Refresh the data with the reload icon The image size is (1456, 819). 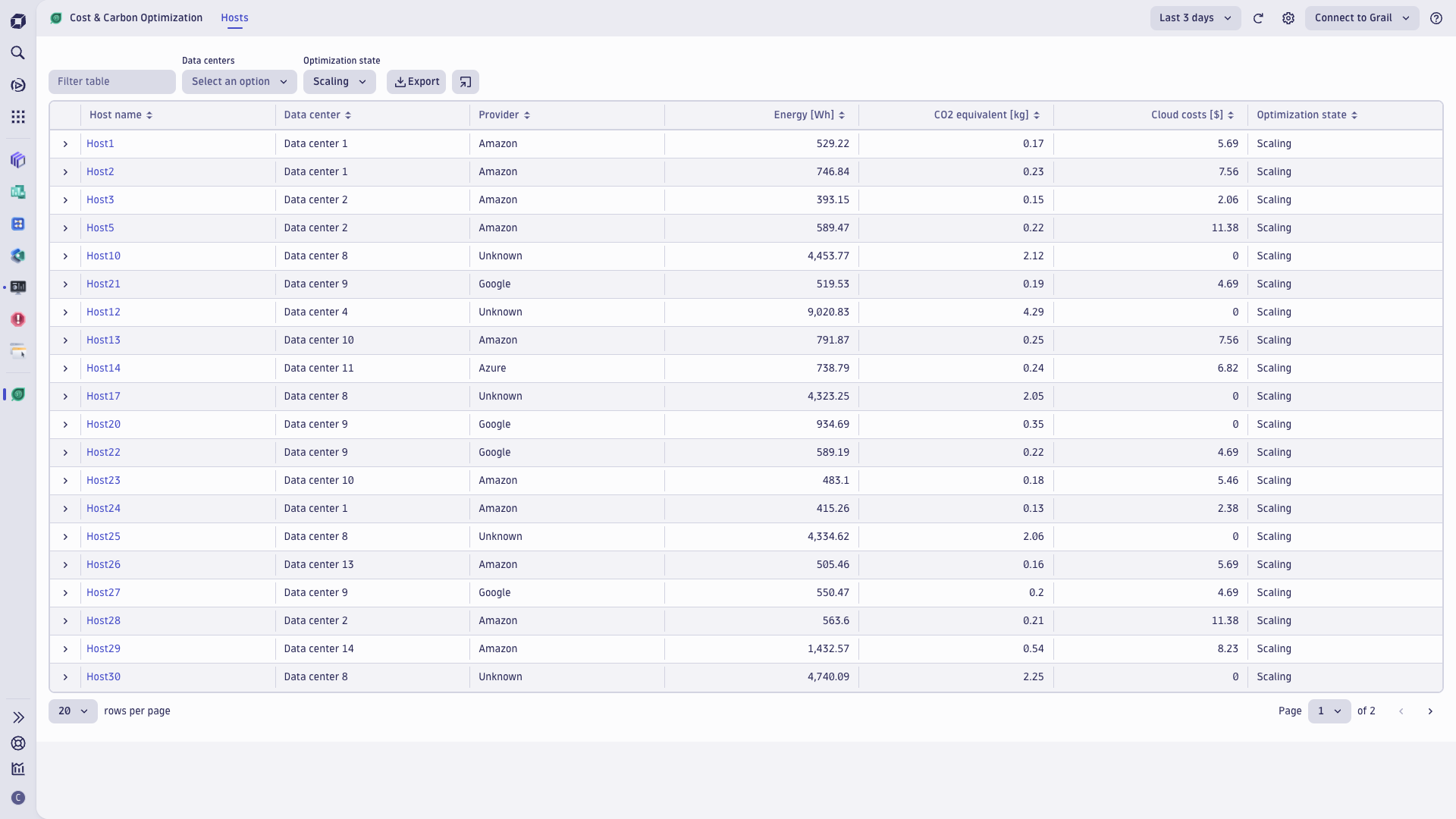1258,18
